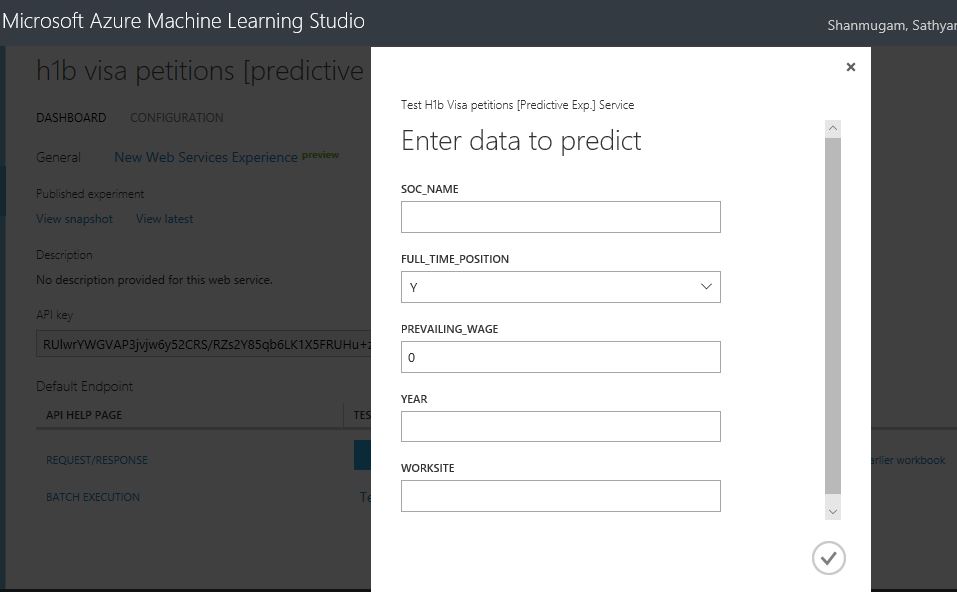View latest version of the experiment
Screen dimensions: 957x592
pyautogui.click(x=164, y=218)
